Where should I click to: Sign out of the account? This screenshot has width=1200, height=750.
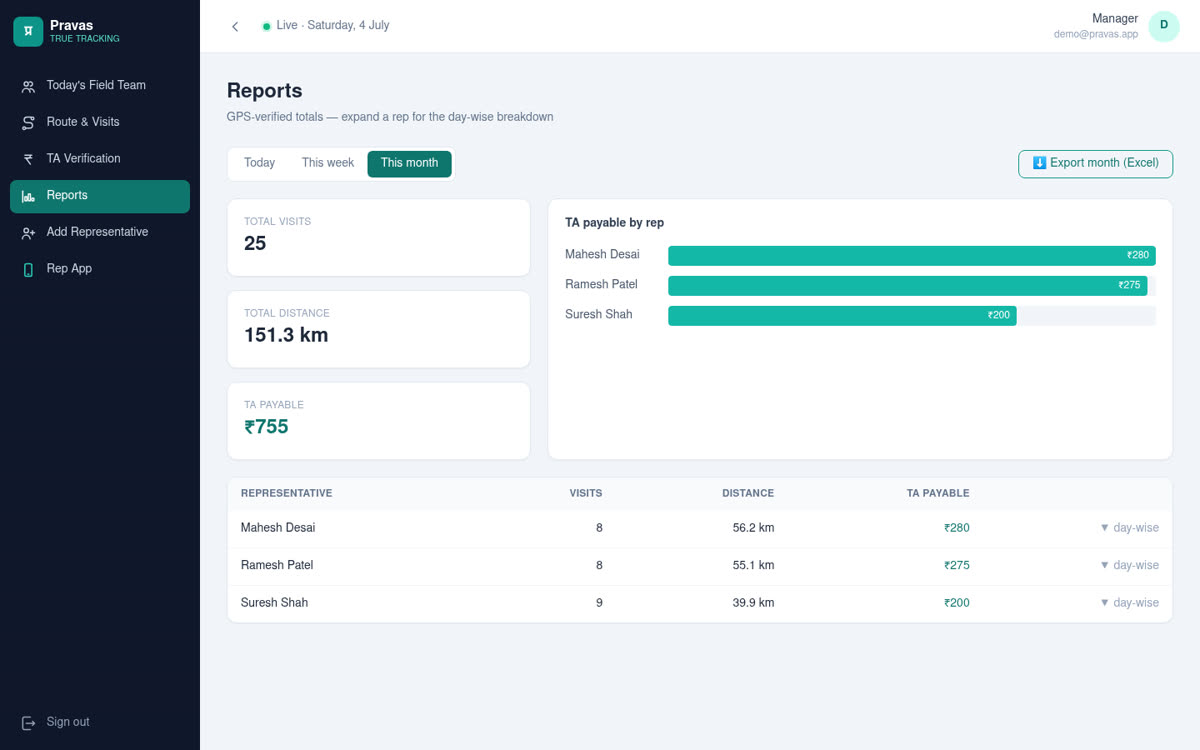(100, 722)
